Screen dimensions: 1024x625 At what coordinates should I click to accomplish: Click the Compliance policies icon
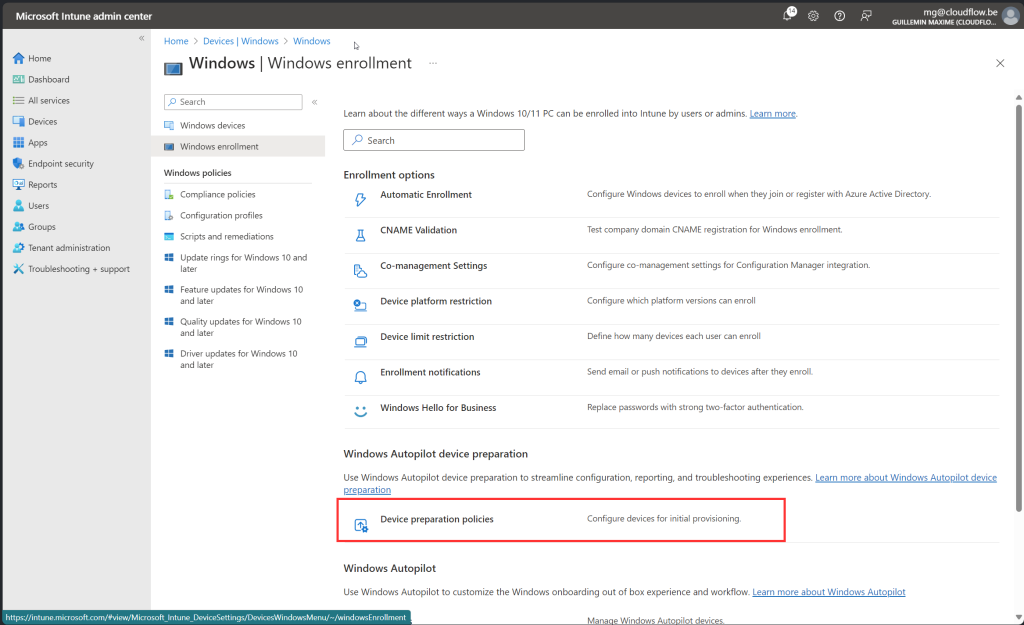[169, 195]
